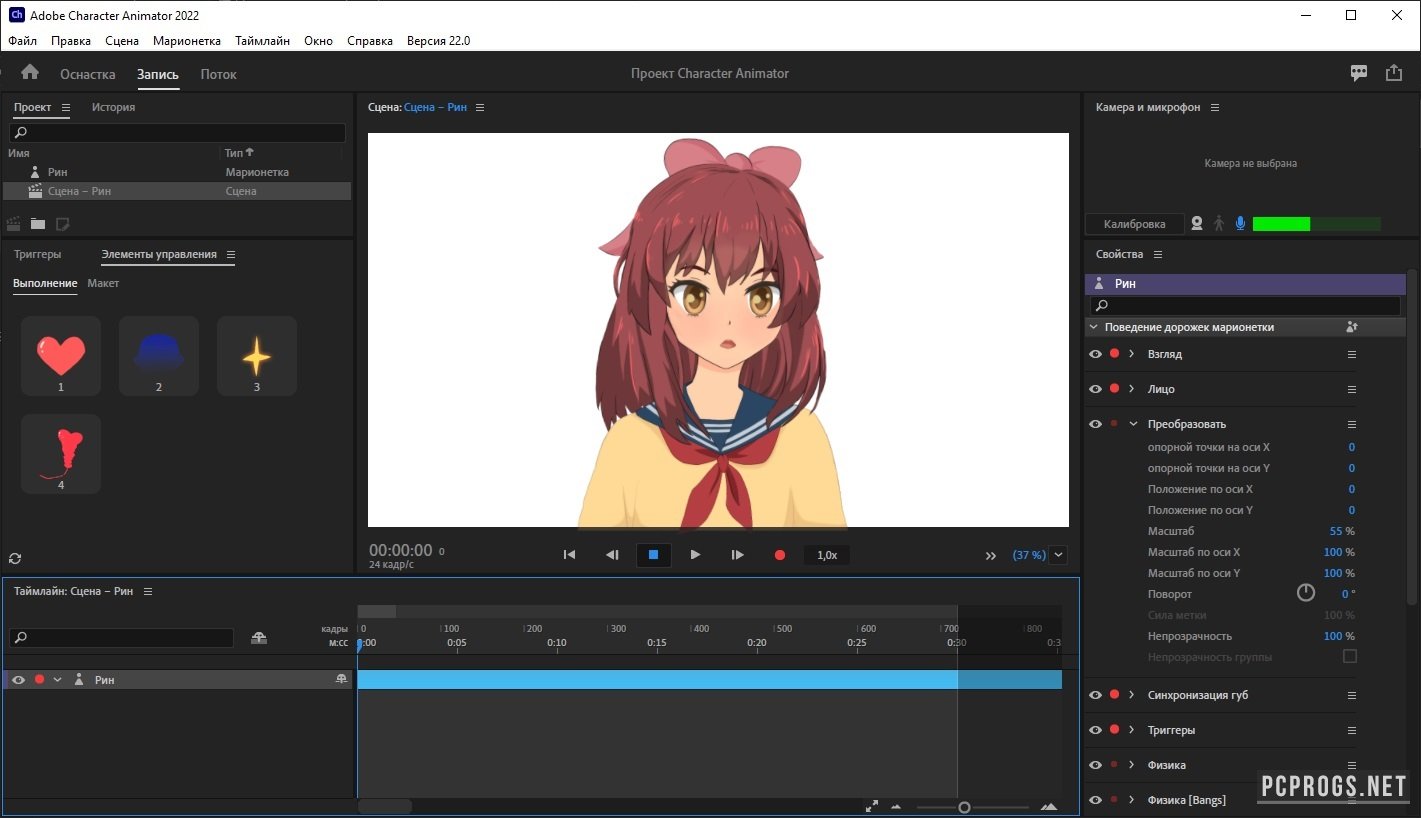
Task: Click the timeline puppet filter icon
Action: (259, 637)
